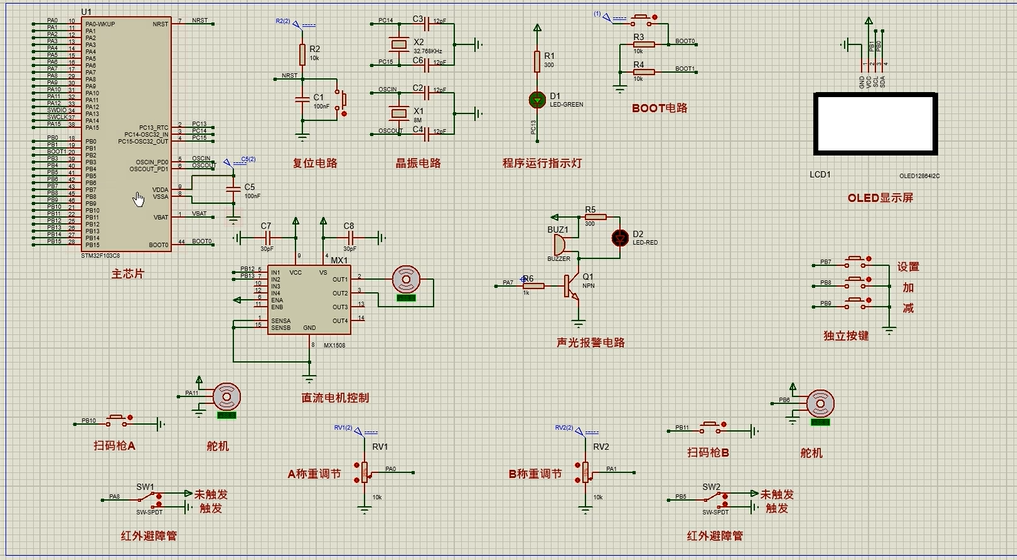Push the reset button next to C1
This screenshot has height=560, width=1017.
[342, 99]
